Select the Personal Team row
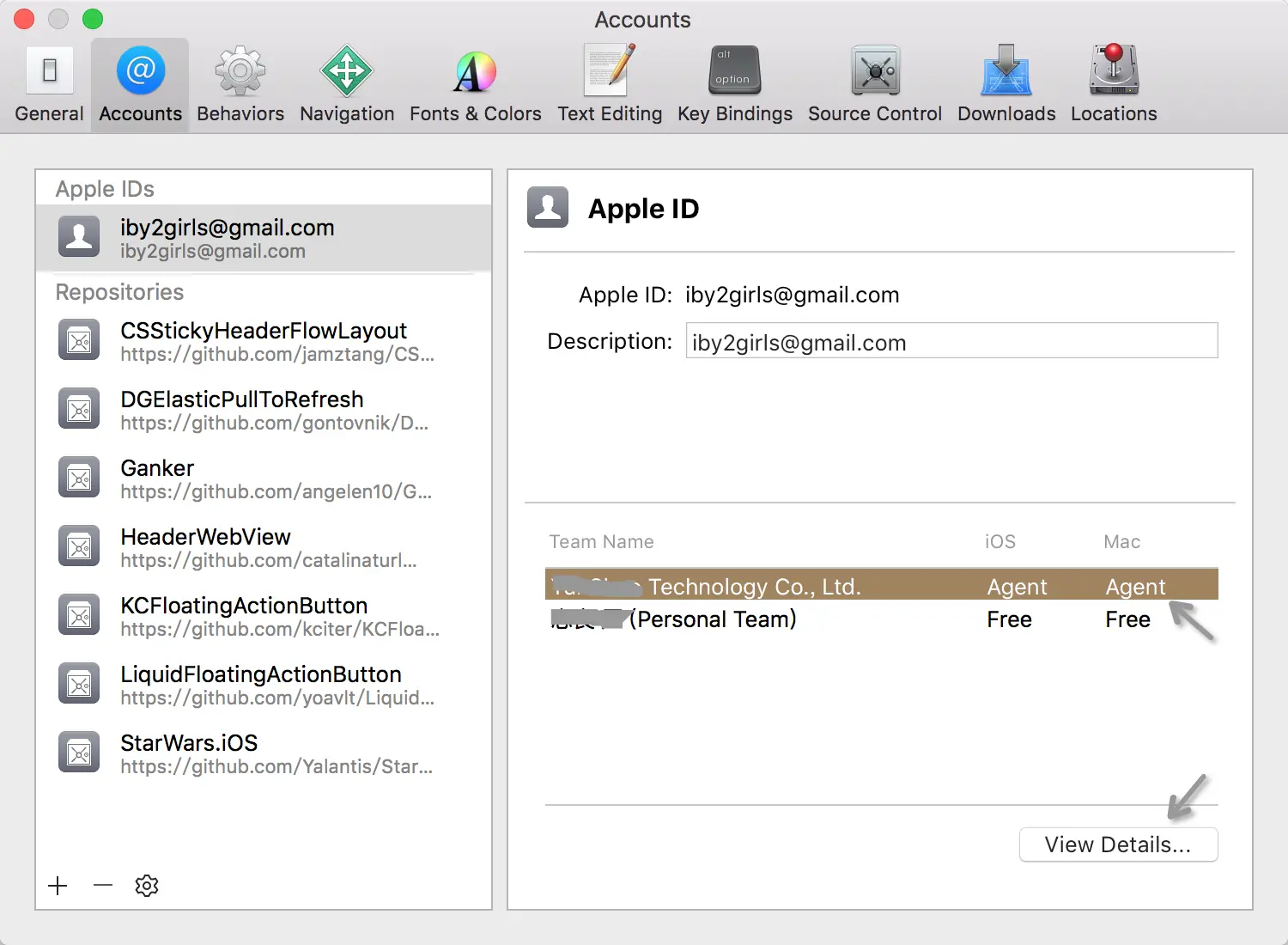1288x945 pixels. click(882, 619)
